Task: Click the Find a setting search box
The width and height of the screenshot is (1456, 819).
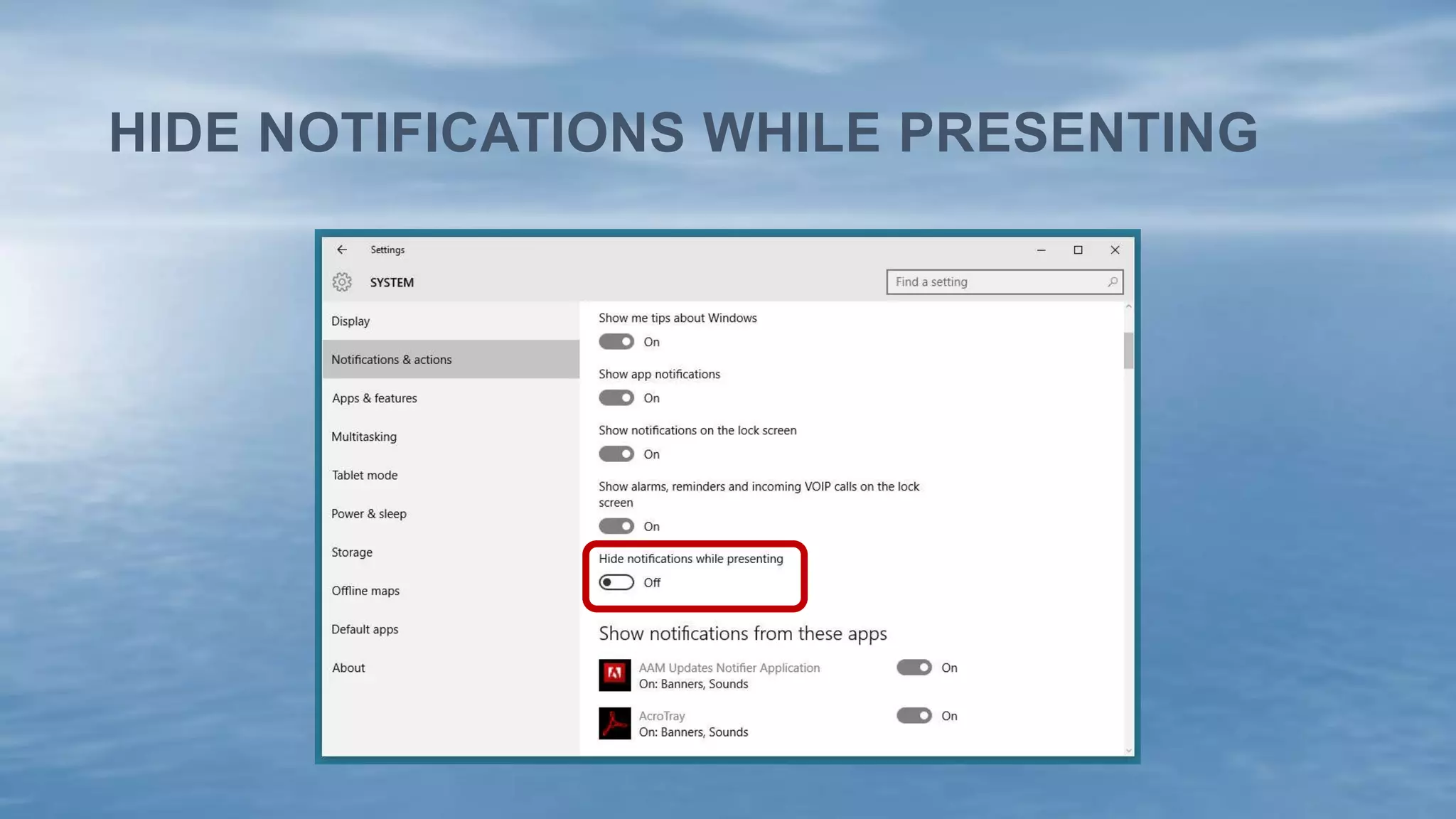Action: tap(1005, 282)
